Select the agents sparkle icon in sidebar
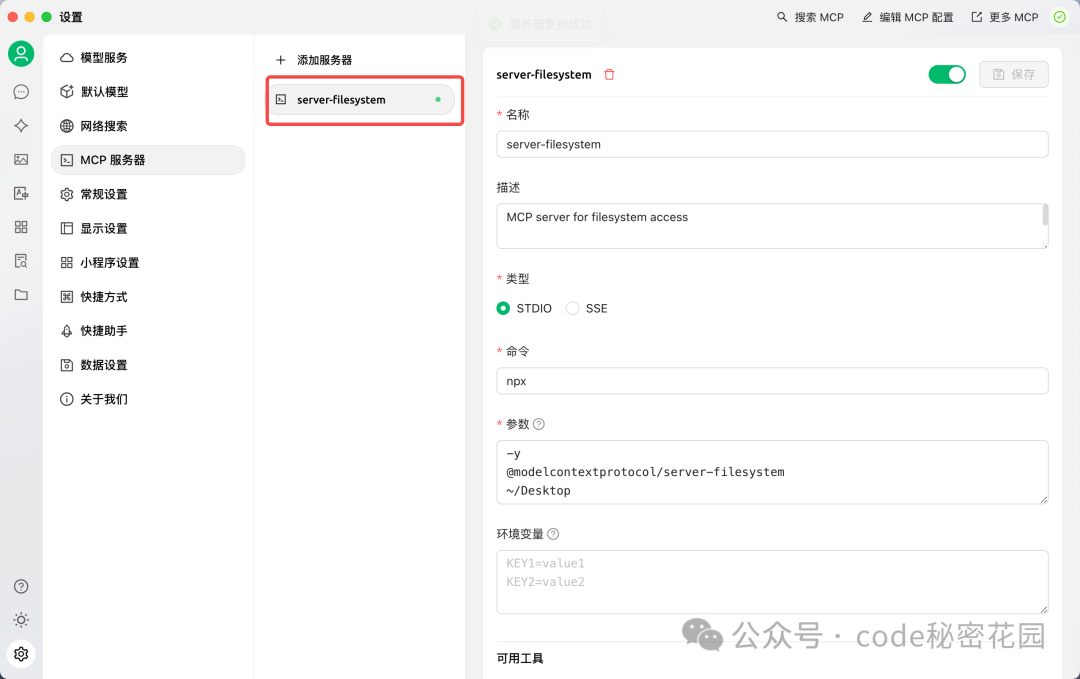The height and width of the screenshot is (679, 1080). point(21,126)
